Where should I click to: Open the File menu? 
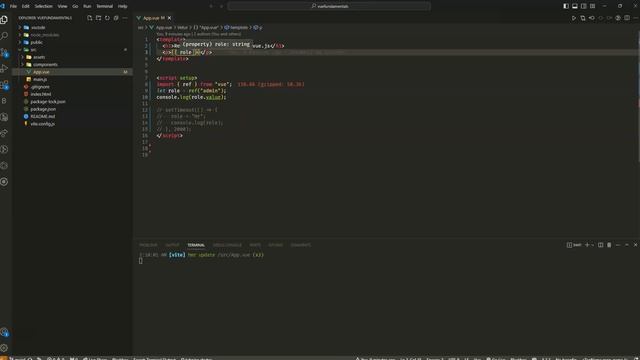click(x=13, y=6)
